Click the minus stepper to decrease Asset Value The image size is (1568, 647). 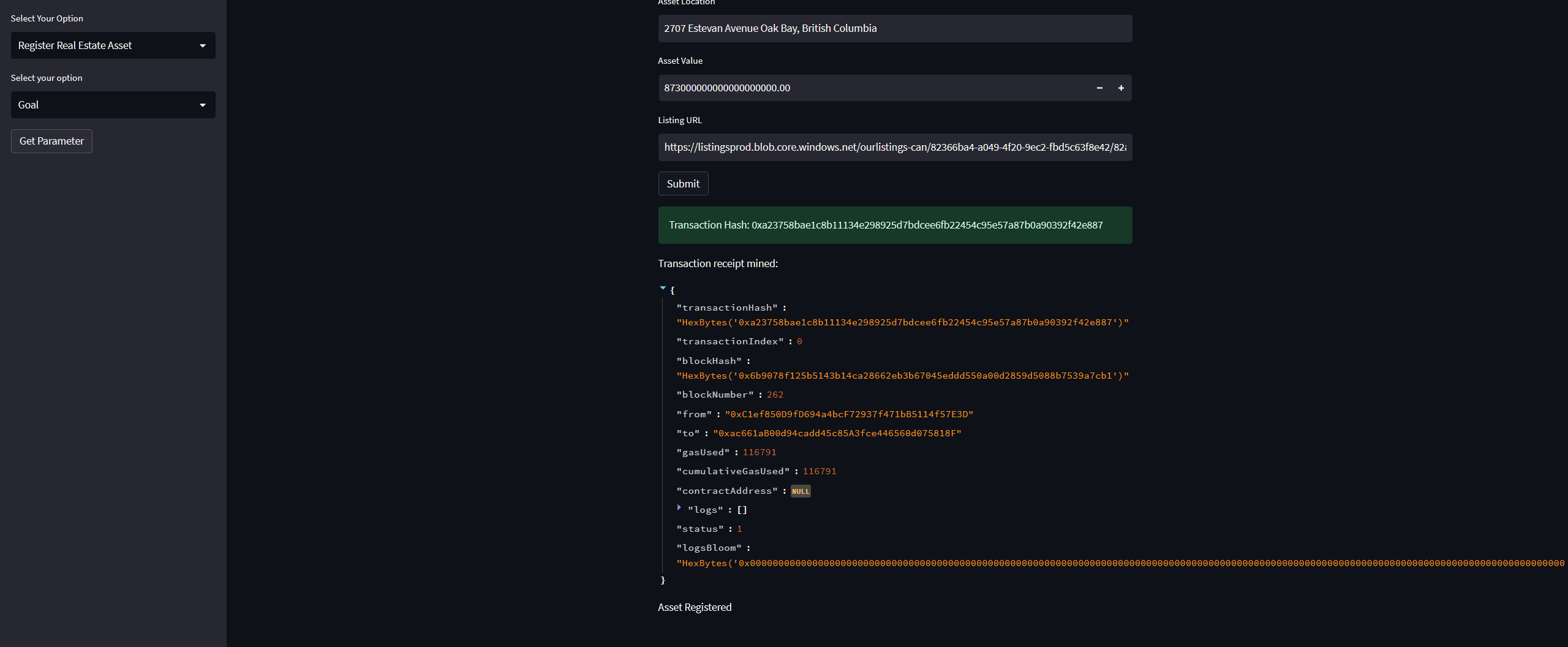(1100, 88)
